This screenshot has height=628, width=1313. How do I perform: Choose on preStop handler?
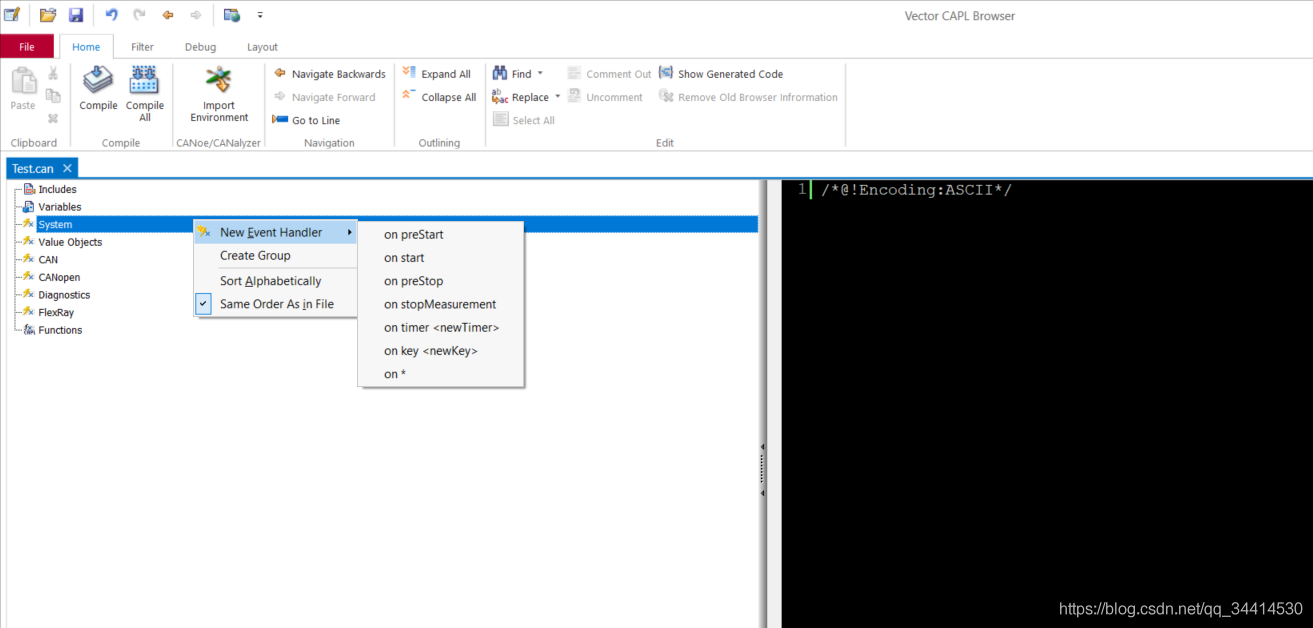441,281
